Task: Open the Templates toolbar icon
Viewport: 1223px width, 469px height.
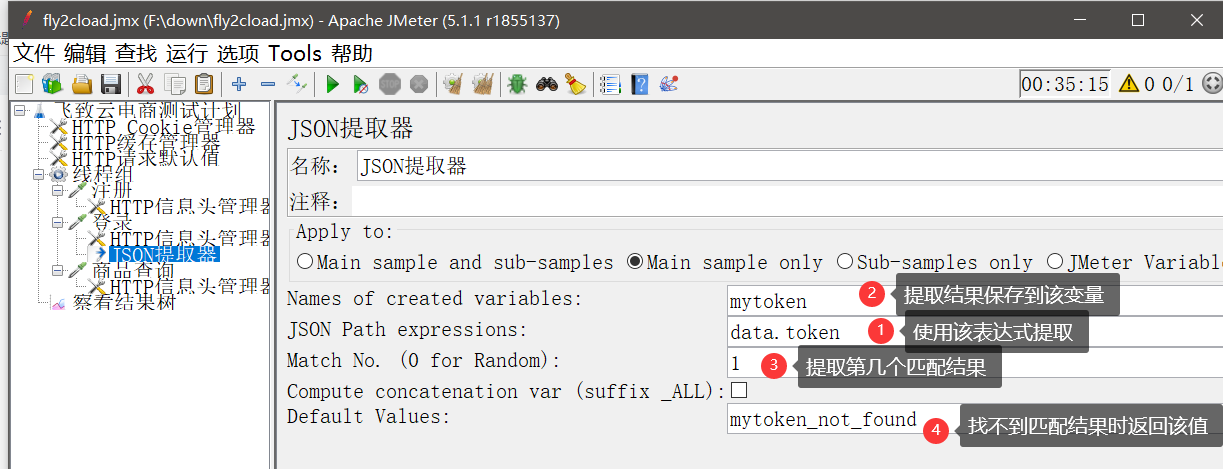Action: coord(52,84)
